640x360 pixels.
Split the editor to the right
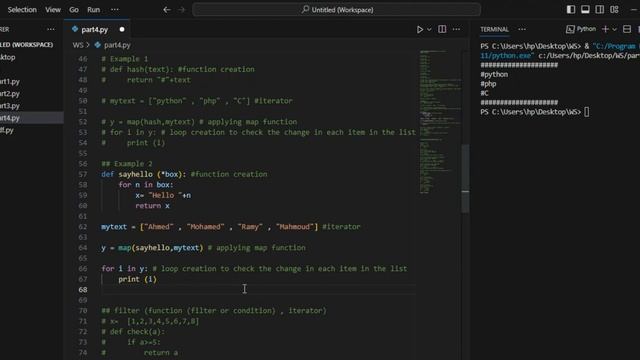442,29
